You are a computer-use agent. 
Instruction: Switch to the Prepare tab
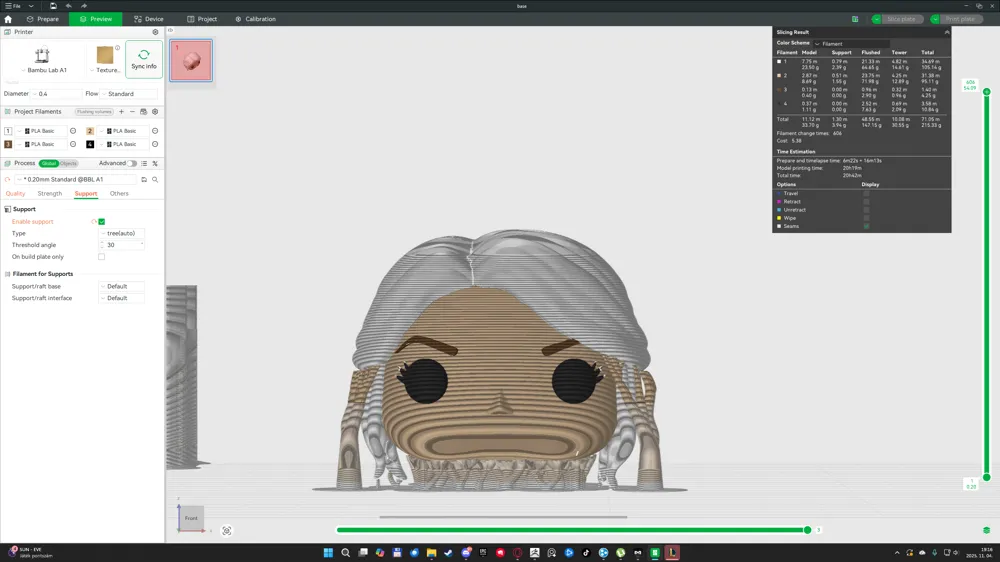point(43,19)
